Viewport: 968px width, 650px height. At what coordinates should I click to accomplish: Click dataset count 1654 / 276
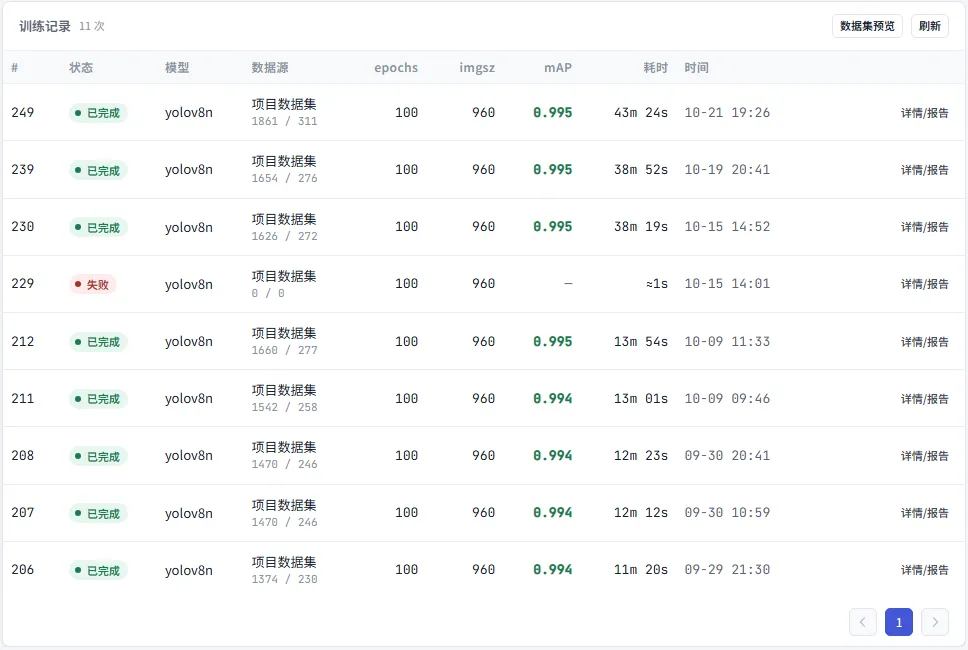284,178
